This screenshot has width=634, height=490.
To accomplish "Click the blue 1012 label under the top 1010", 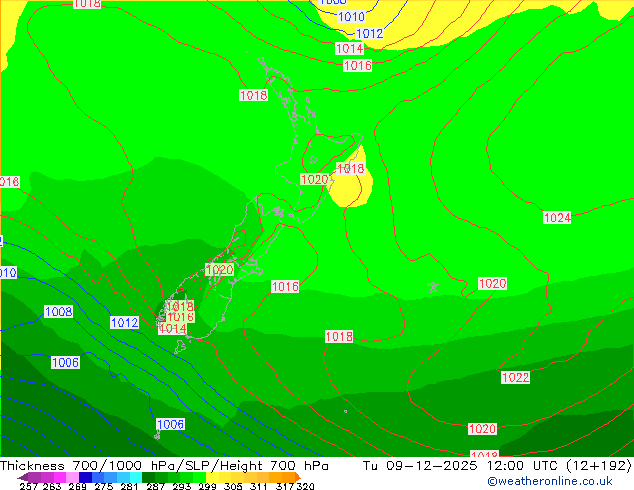I will click(370, 34).
